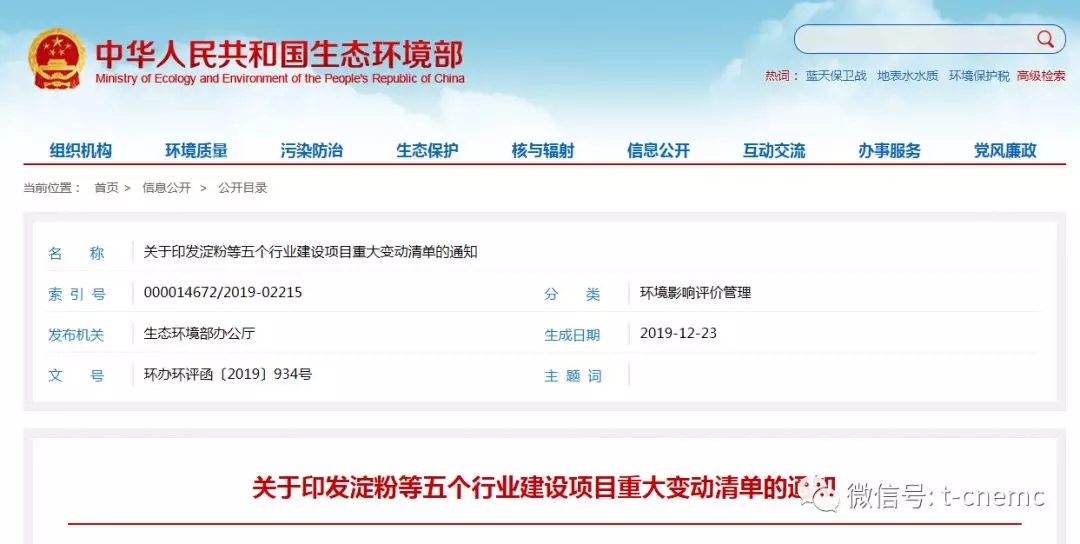Click 公开目录 in the breadcrumb

tap(243, 188)
